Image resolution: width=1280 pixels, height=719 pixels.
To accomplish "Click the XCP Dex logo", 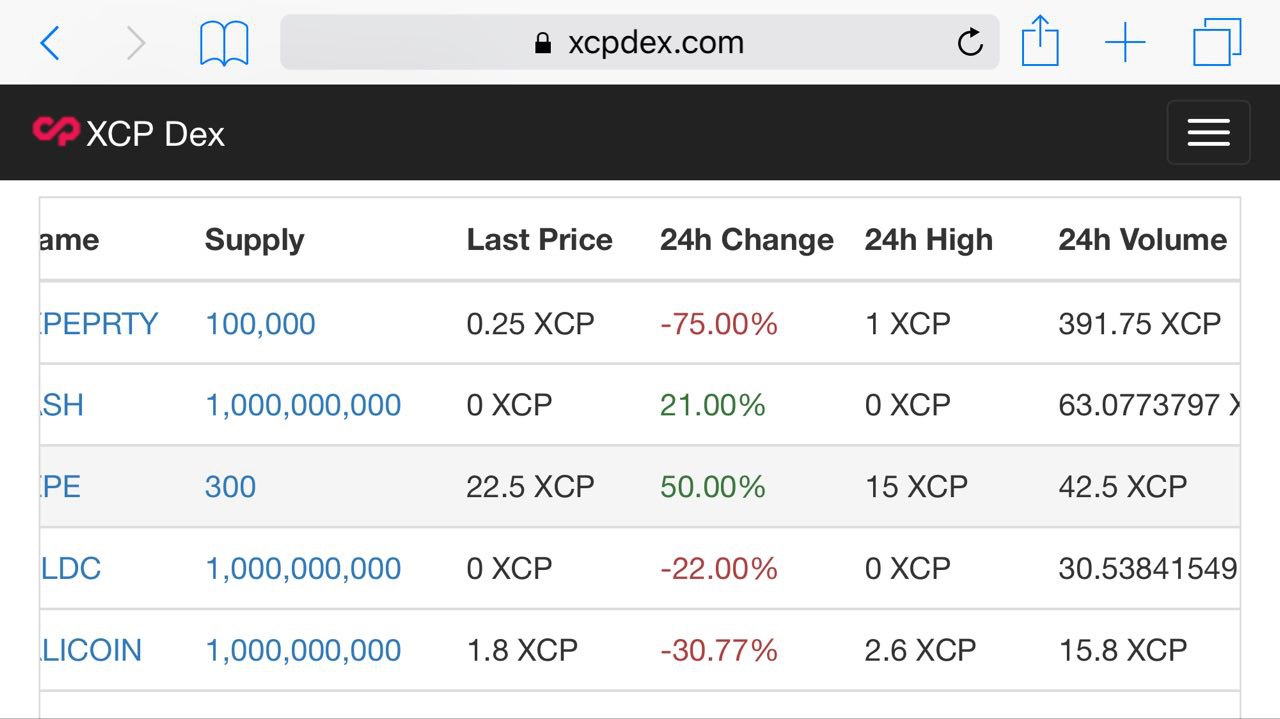I will (128, 133).
